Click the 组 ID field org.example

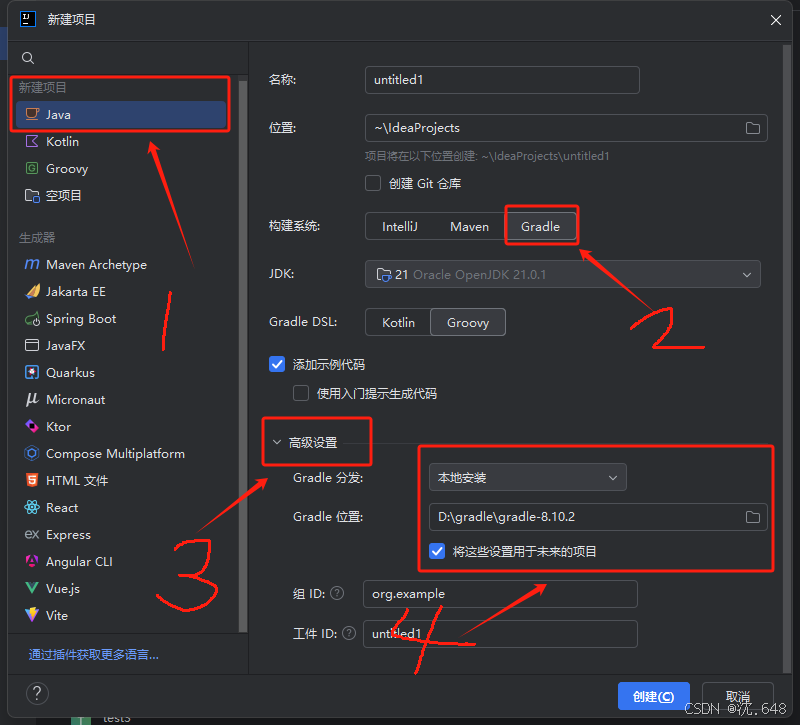(x=500, y=594)
